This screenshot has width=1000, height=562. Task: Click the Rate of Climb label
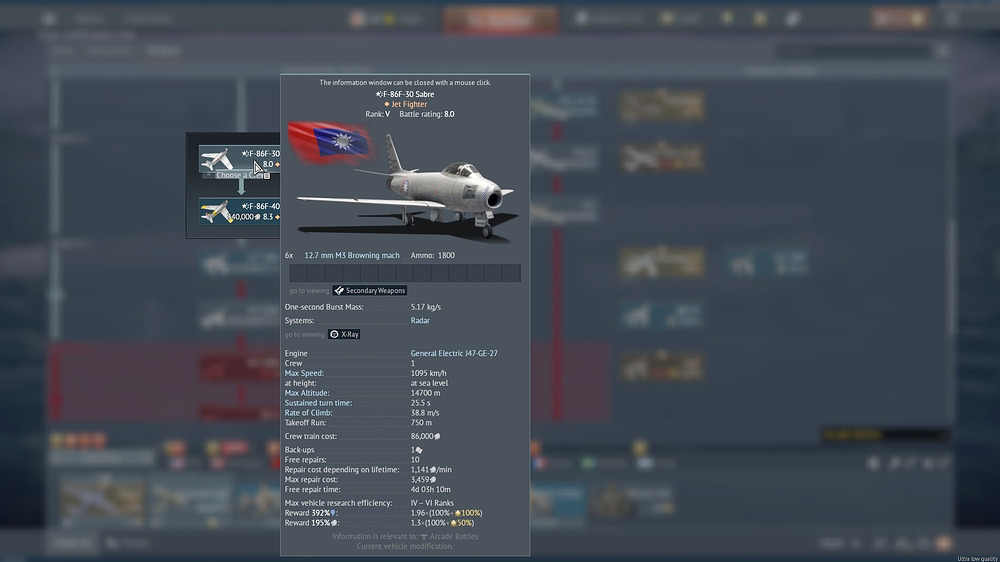click(x=308, y=413)
